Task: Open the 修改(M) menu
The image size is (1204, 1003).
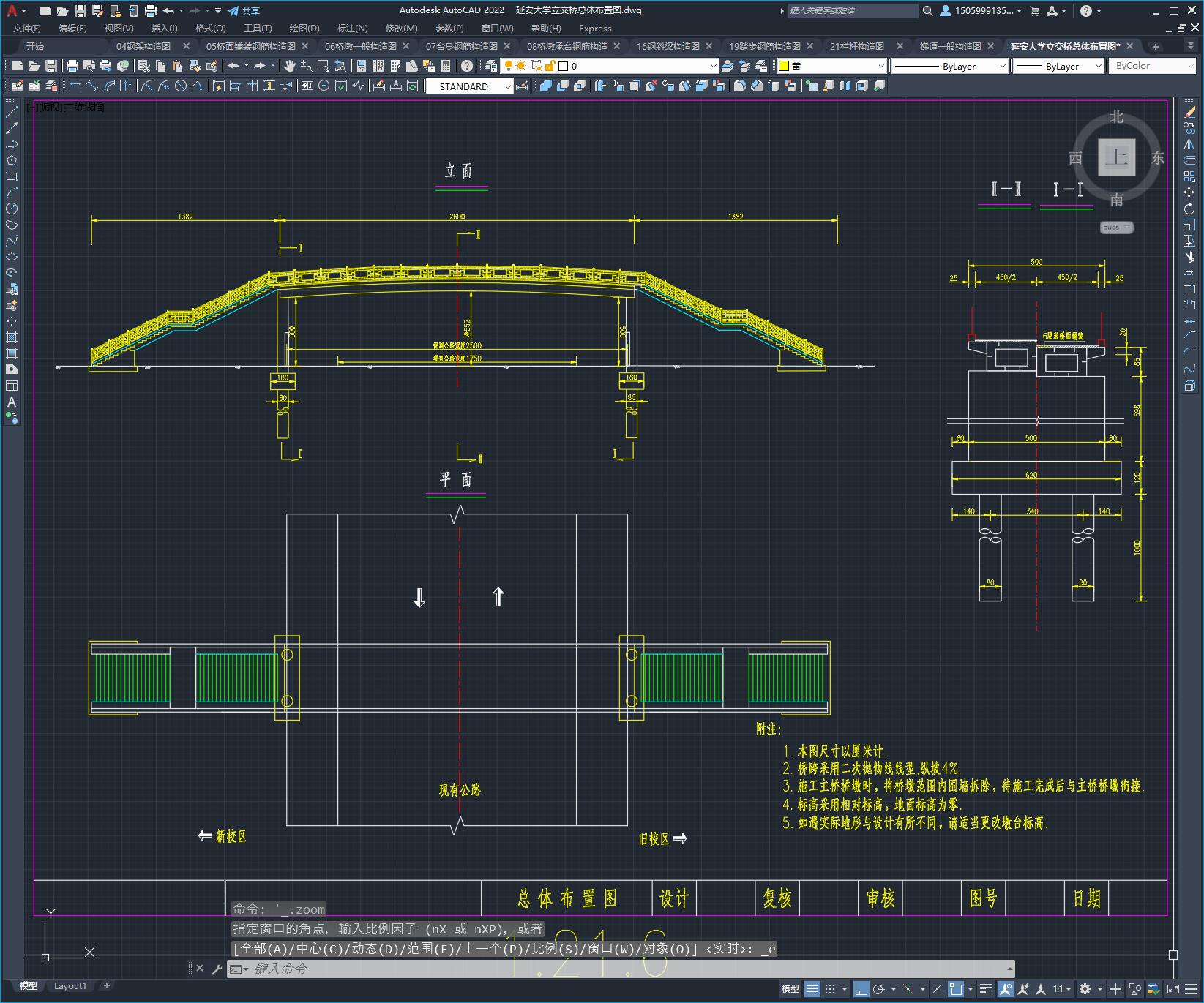Action: [401, 29]
